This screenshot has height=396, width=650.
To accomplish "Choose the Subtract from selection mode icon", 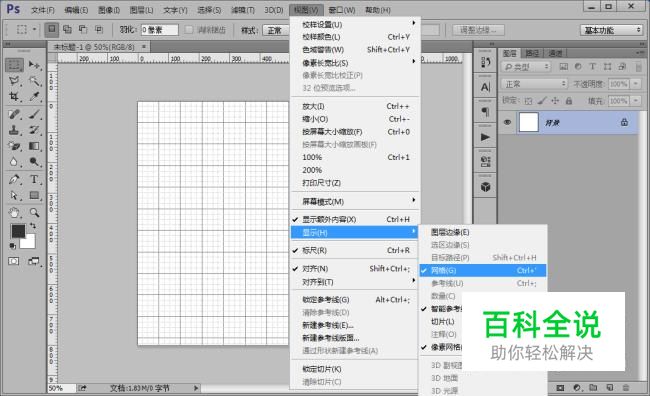I will coord(83,29).
